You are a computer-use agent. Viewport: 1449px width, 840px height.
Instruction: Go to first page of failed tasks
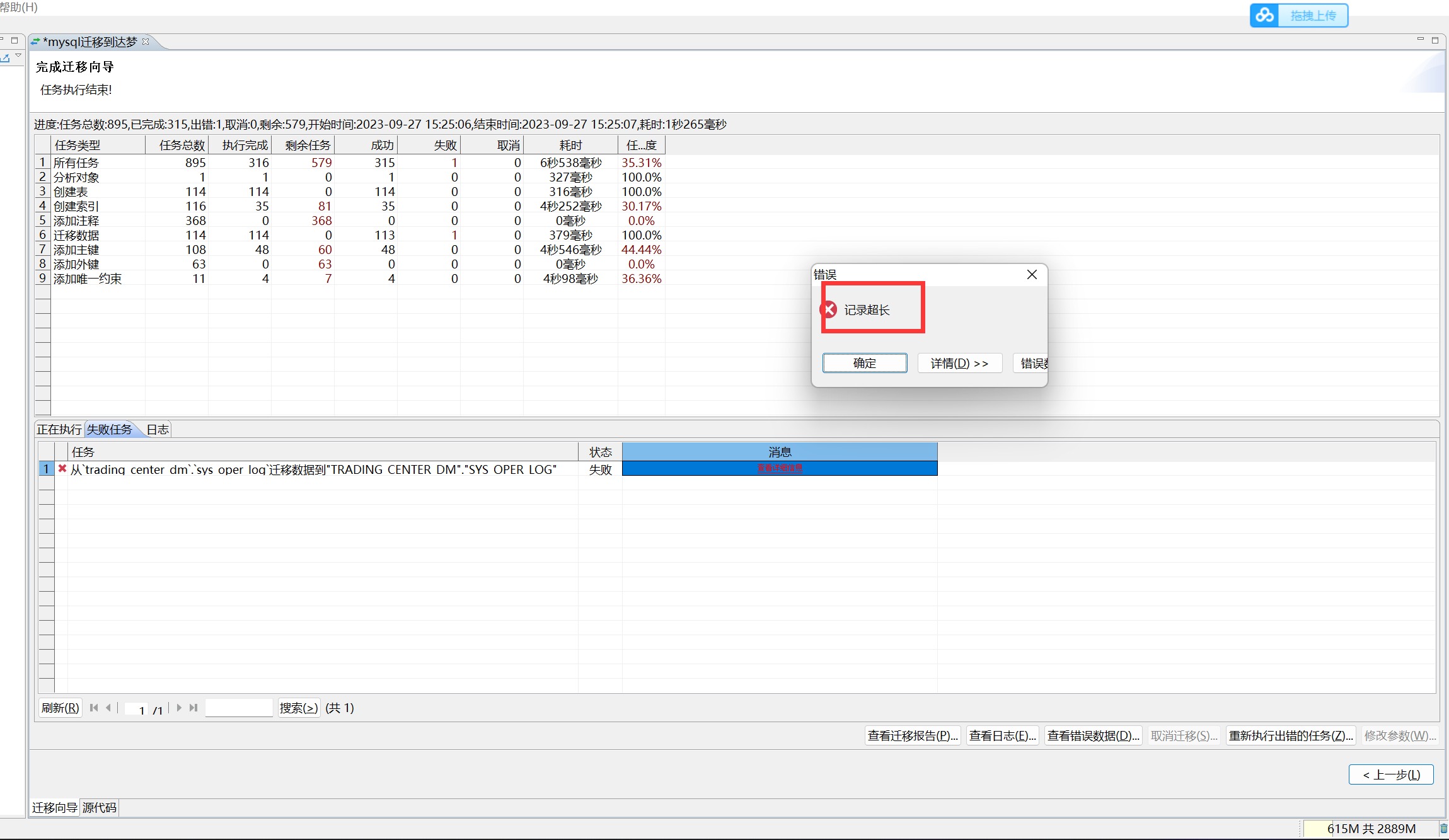tap(94, 708)
